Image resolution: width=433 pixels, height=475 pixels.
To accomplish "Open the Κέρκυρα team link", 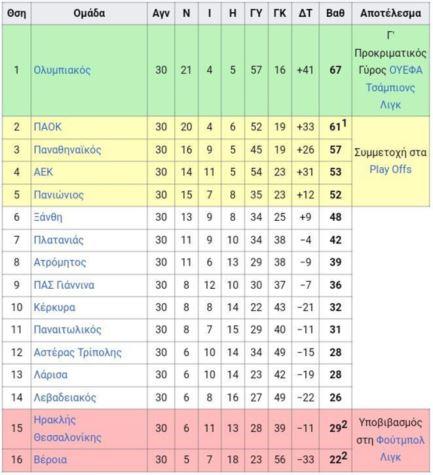I will pyautogui.click(x=54, y=307).
